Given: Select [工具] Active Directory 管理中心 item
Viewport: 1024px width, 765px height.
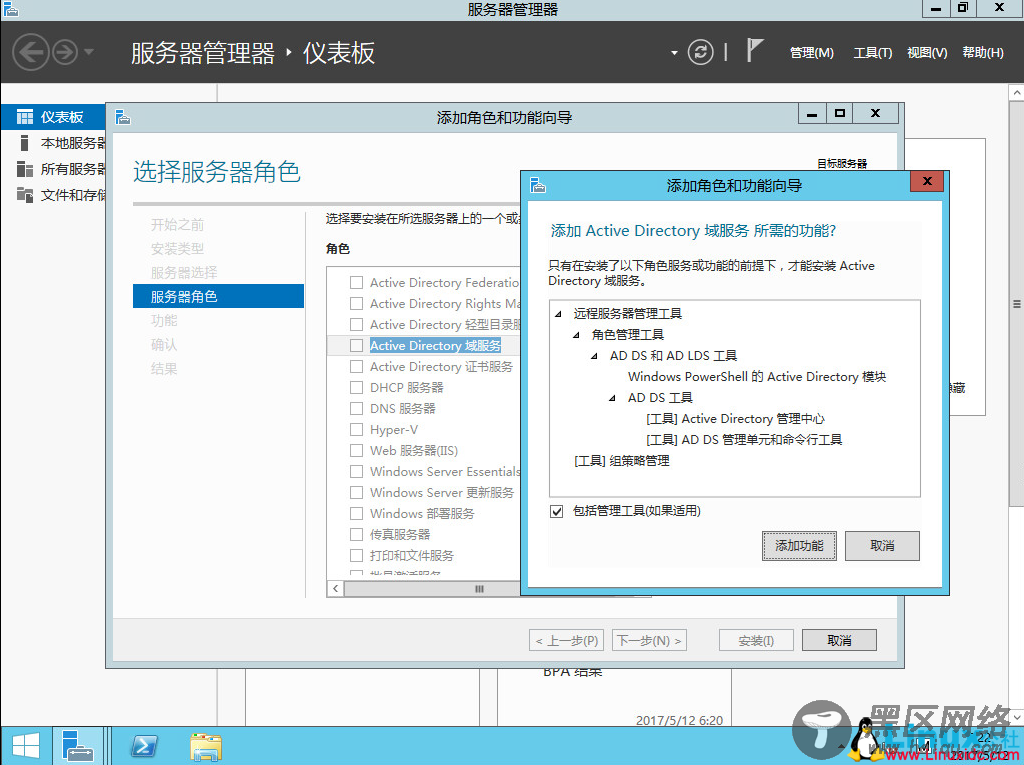Looking at the screenshot, I should 735,419.
